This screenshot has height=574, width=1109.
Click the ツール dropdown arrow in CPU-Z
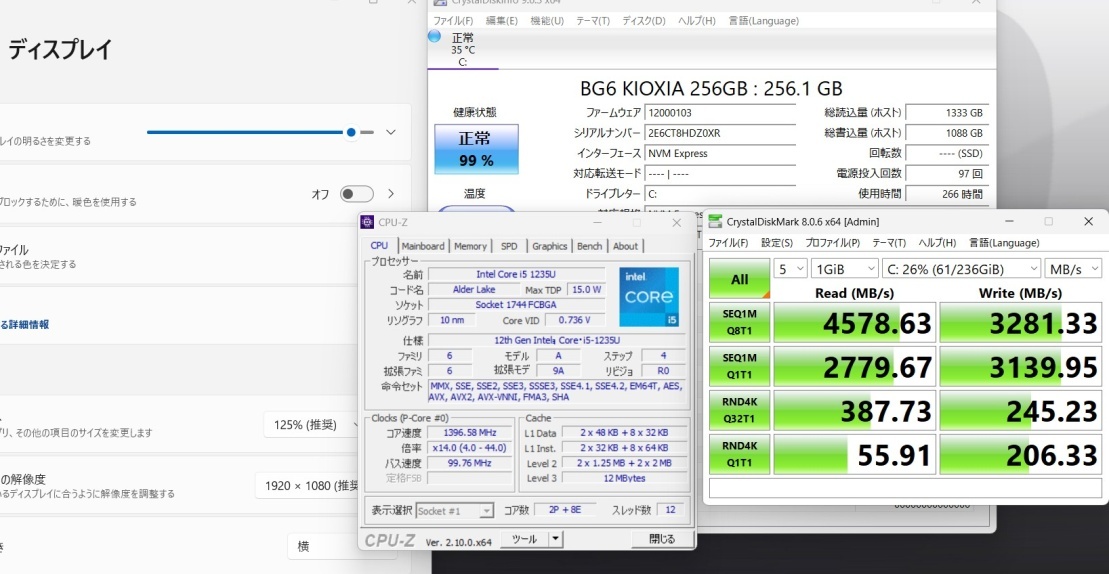tap(556, 539)
